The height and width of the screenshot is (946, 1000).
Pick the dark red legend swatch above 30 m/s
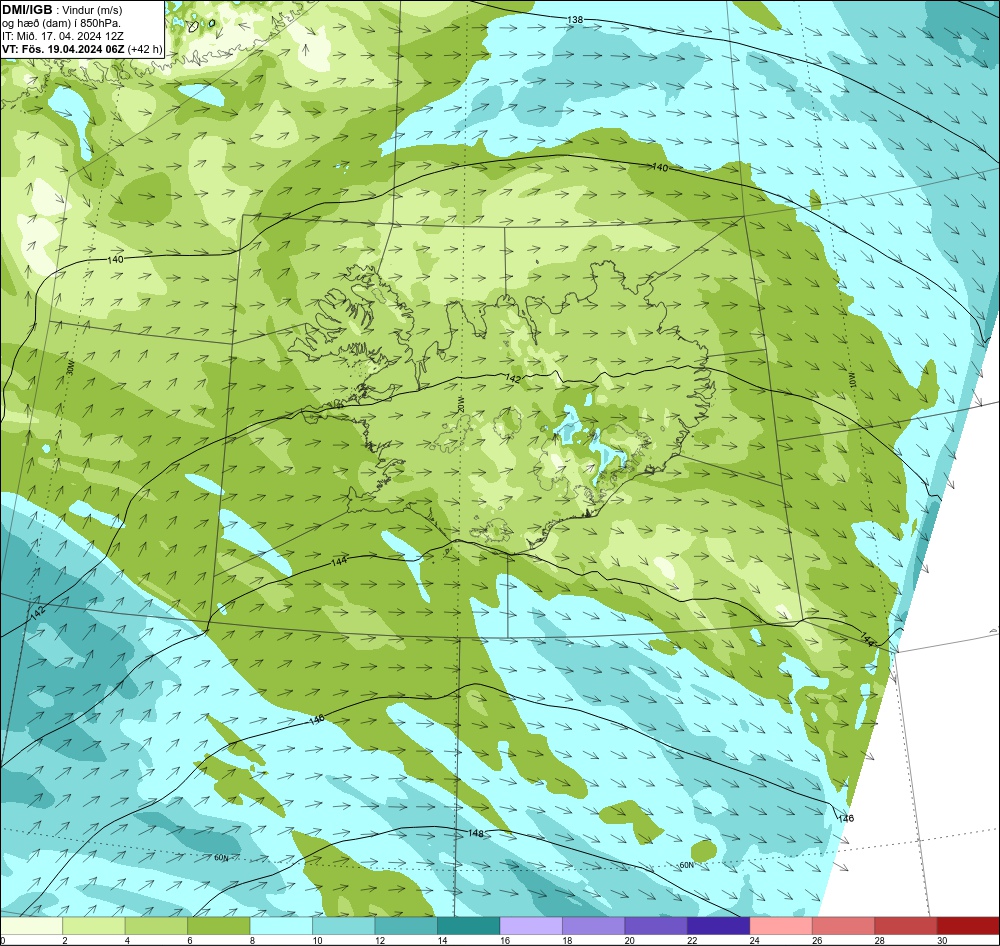tap(968, 926)
